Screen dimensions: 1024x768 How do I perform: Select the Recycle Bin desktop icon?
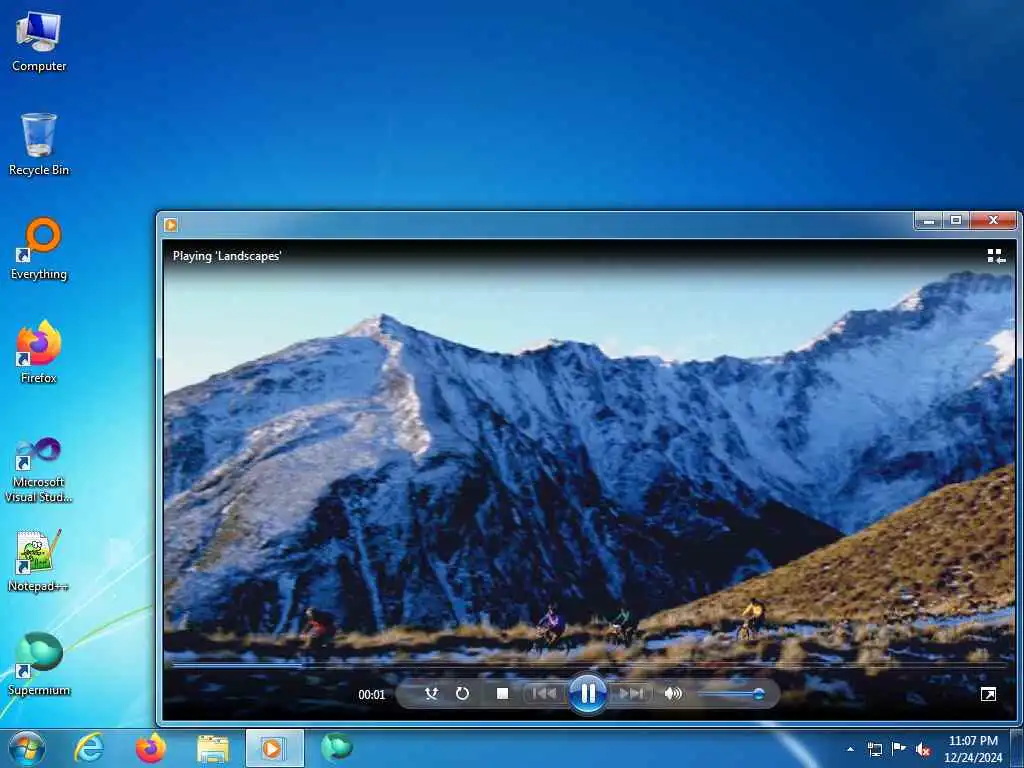tap(39, 145)
